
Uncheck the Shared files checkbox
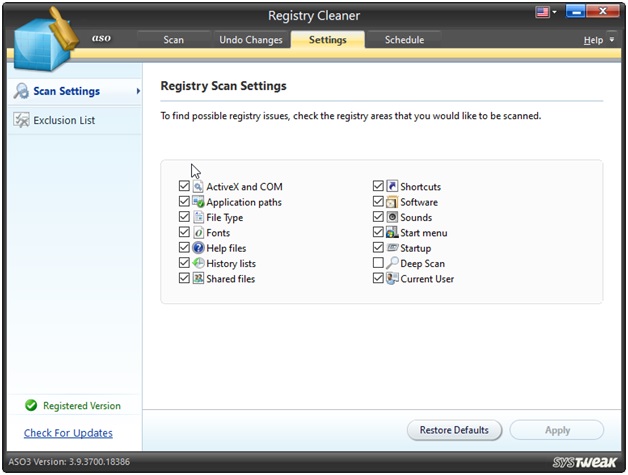[184, 278]
